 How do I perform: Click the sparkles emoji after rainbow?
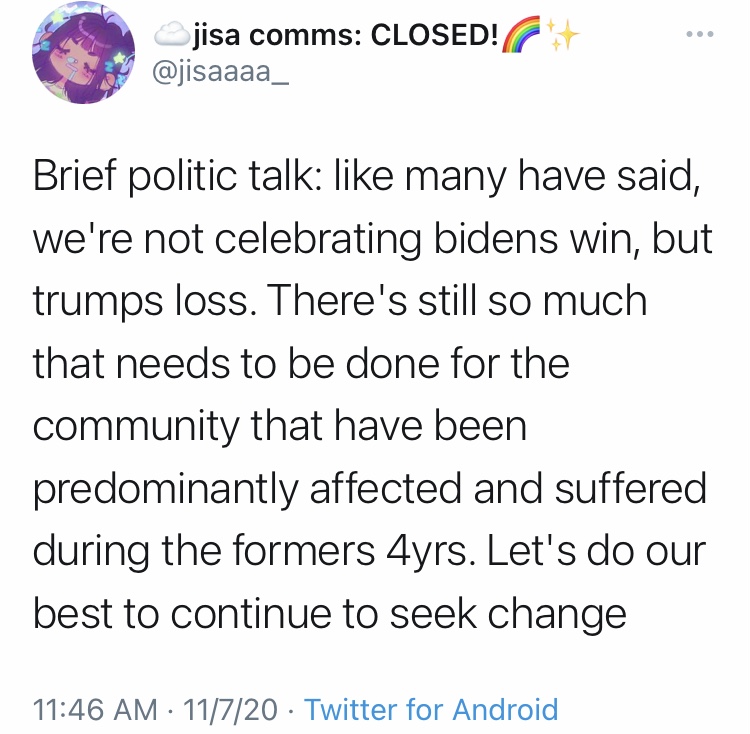(562, 34)
